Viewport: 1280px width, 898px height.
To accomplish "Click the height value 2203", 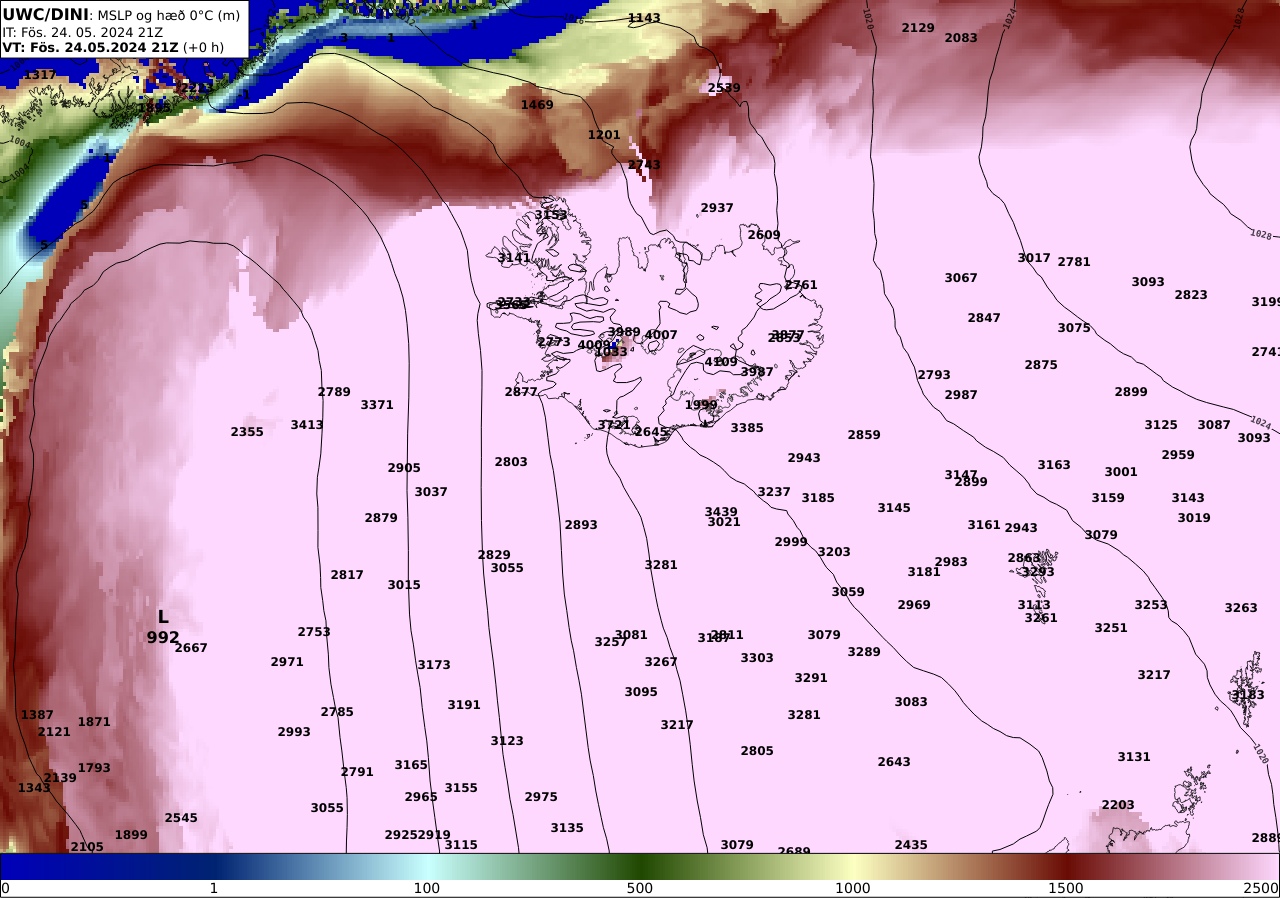I will pyautogui.click(x=1118, y=805).
